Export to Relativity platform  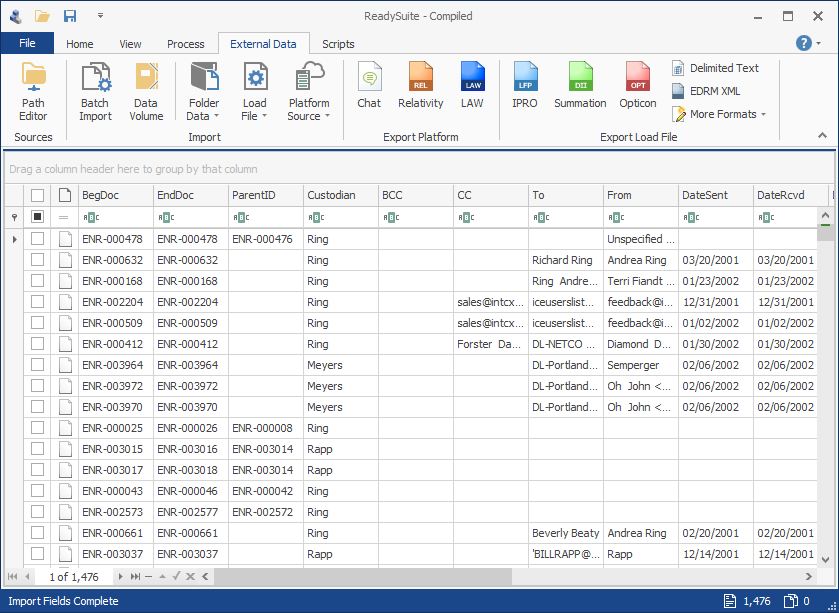[421, 86]
